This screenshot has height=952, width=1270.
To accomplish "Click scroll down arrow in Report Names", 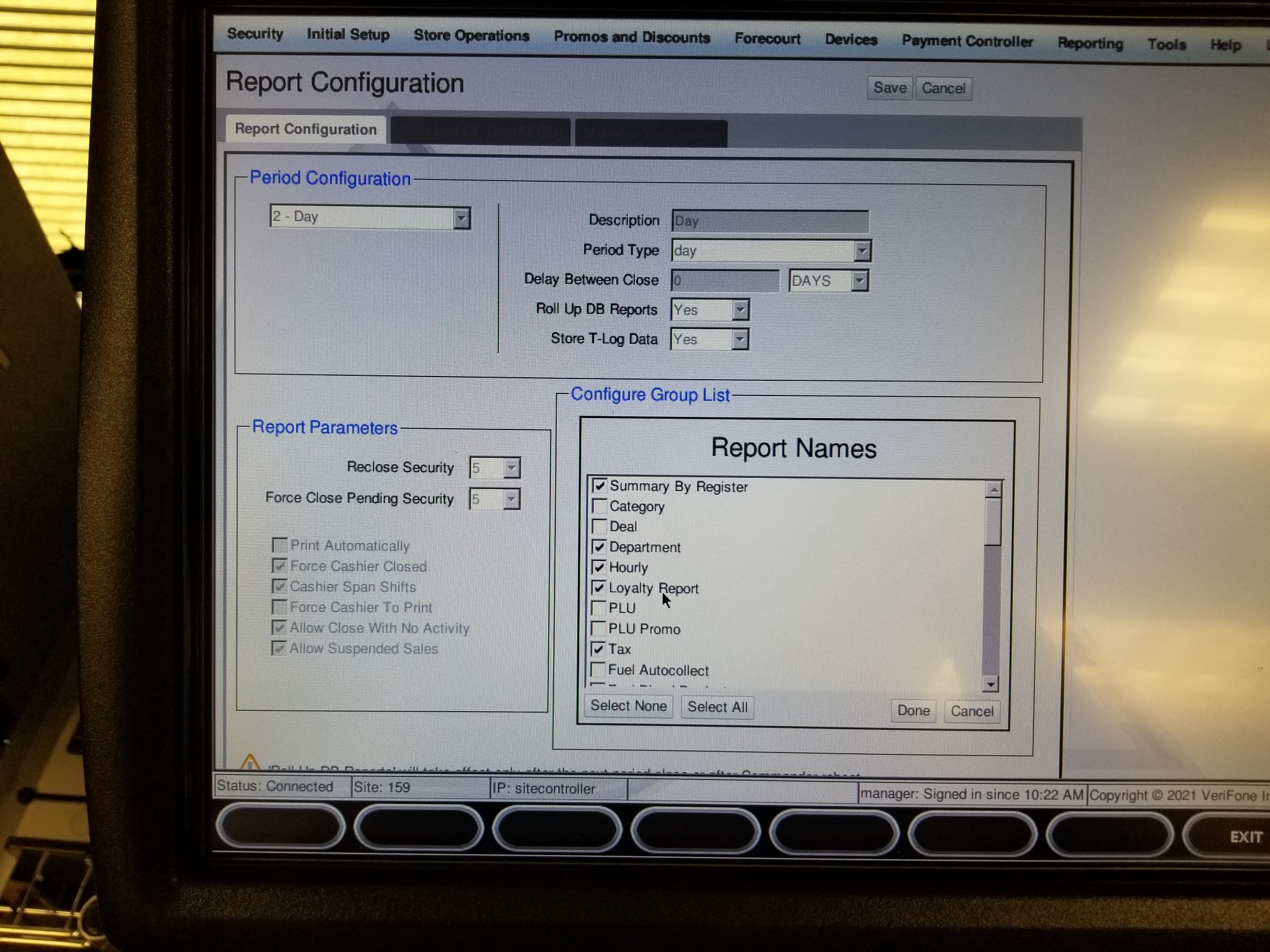I will point(991,684).
